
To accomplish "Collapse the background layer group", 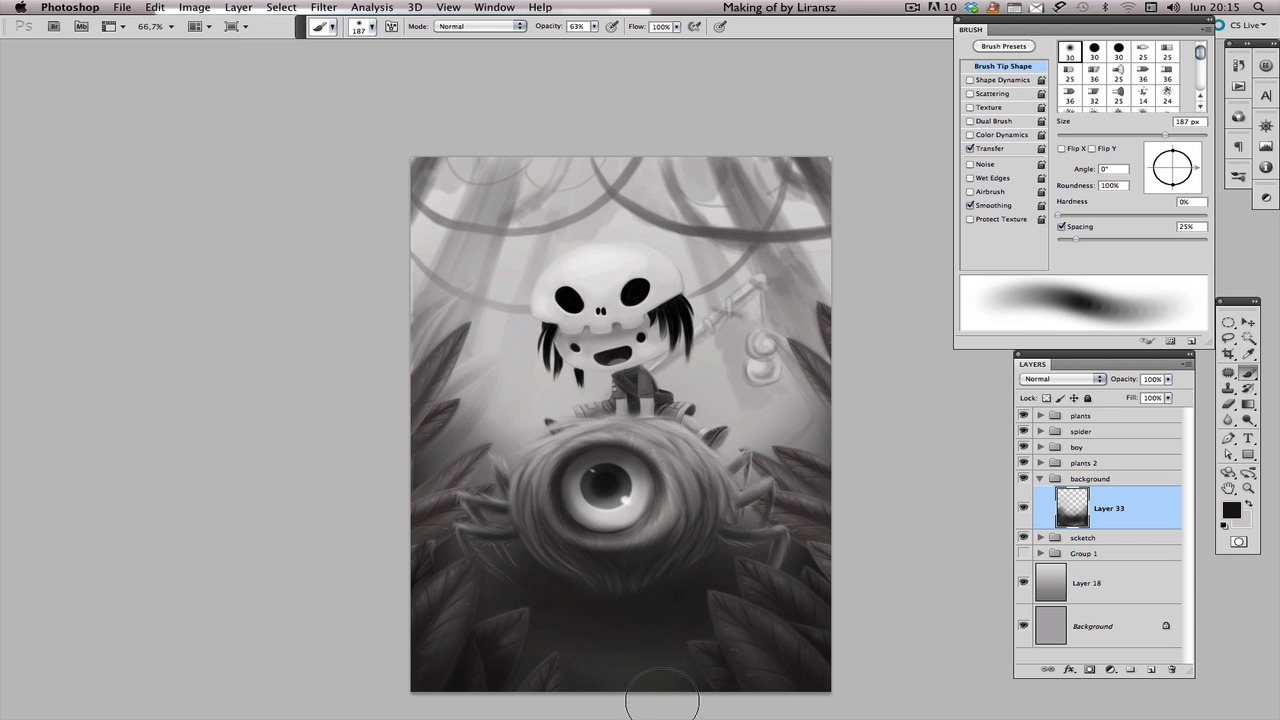I will point(1040,479).
